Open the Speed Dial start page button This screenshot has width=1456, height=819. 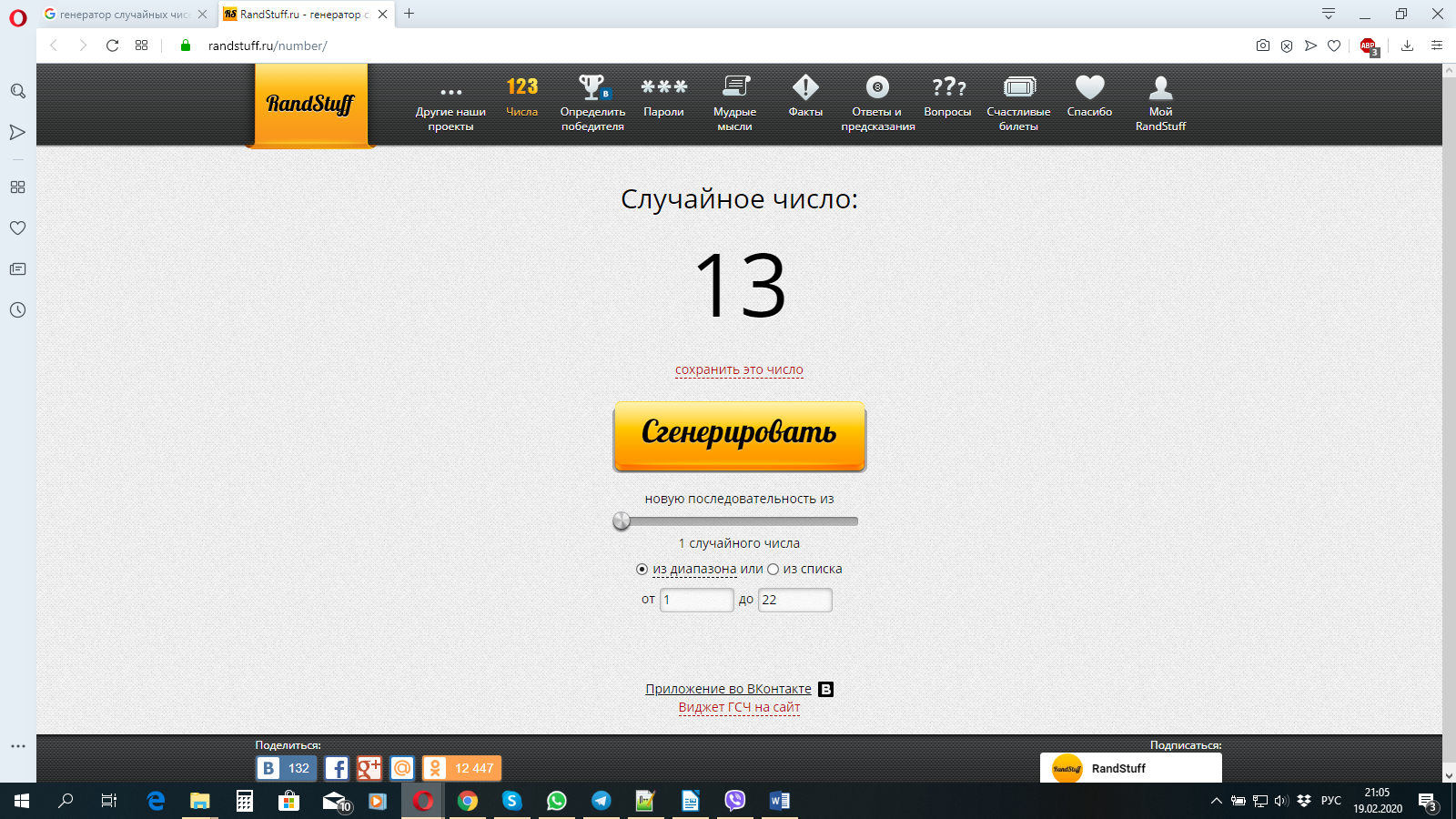pos(141,45)
